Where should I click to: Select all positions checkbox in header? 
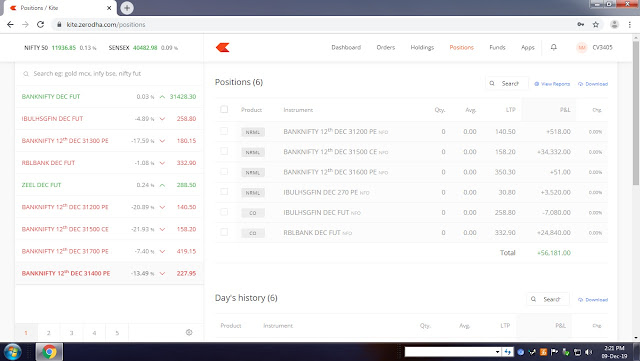click(224, 109)
